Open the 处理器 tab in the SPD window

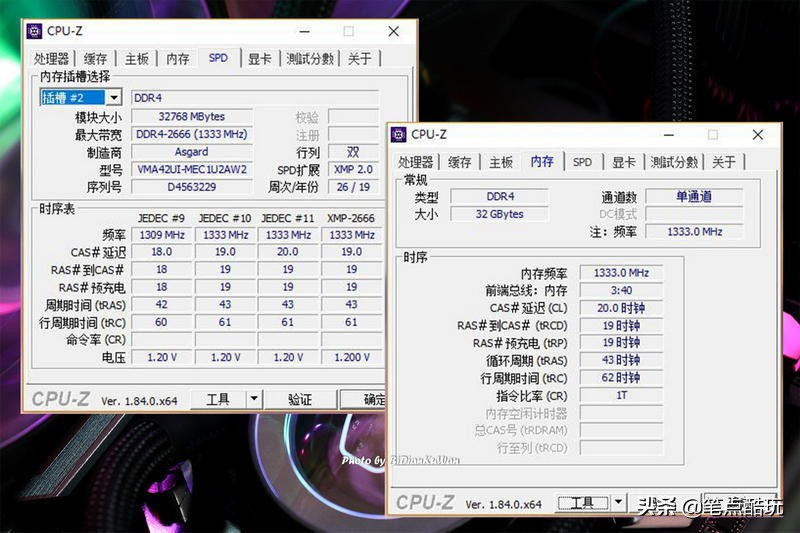coord(52,59)
